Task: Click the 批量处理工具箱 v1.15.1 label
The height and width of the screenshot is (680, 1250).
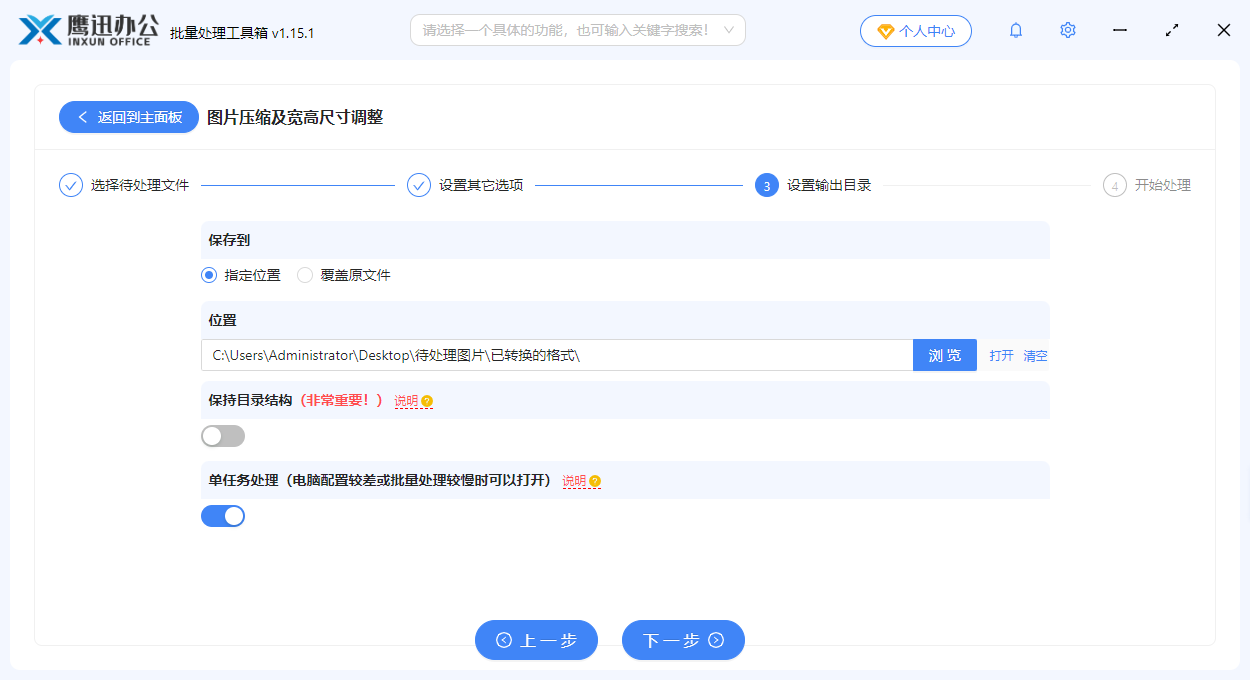Action: tap(242, 32)
